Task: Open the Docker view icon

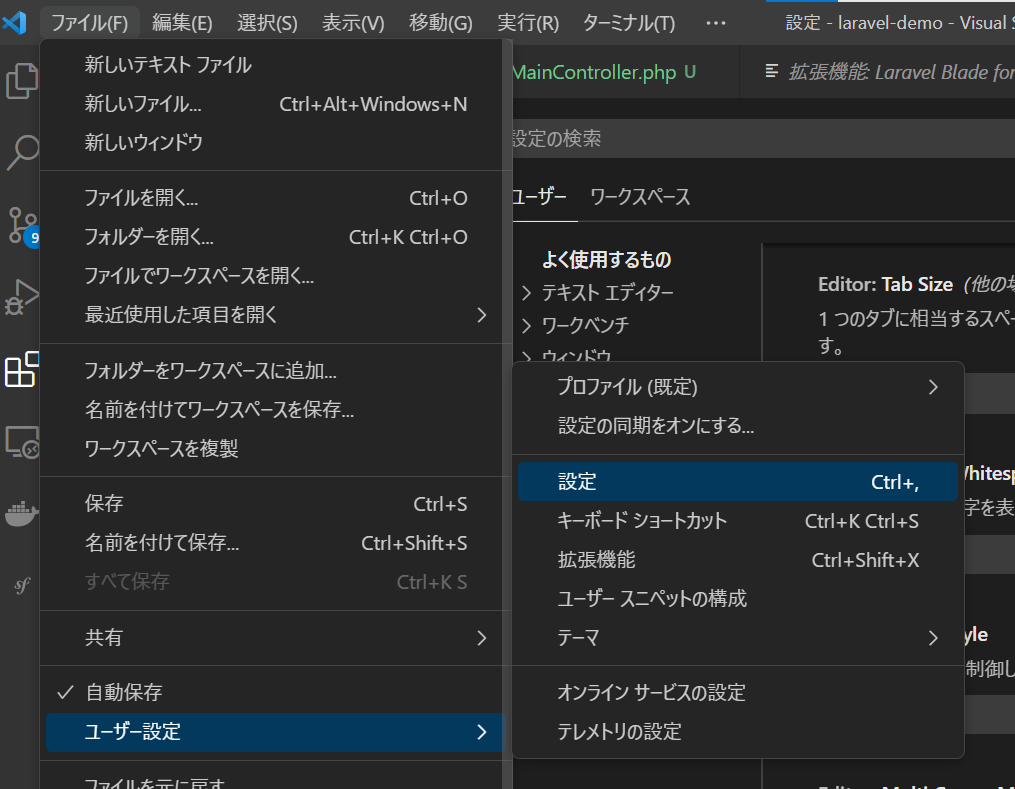Action: coord(21,513)
